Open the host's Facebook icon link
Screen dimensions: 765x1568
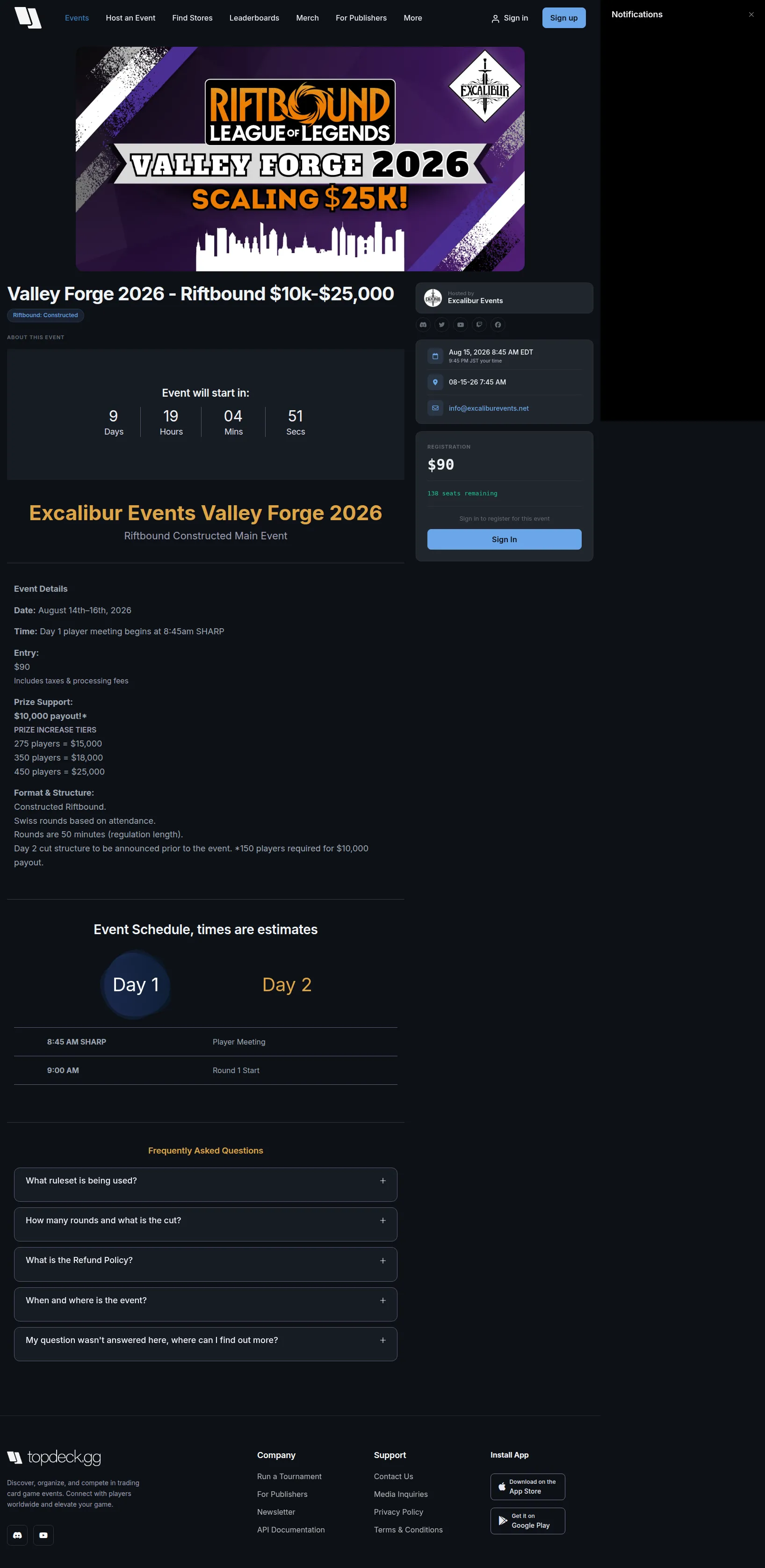(x=498, y=325)
